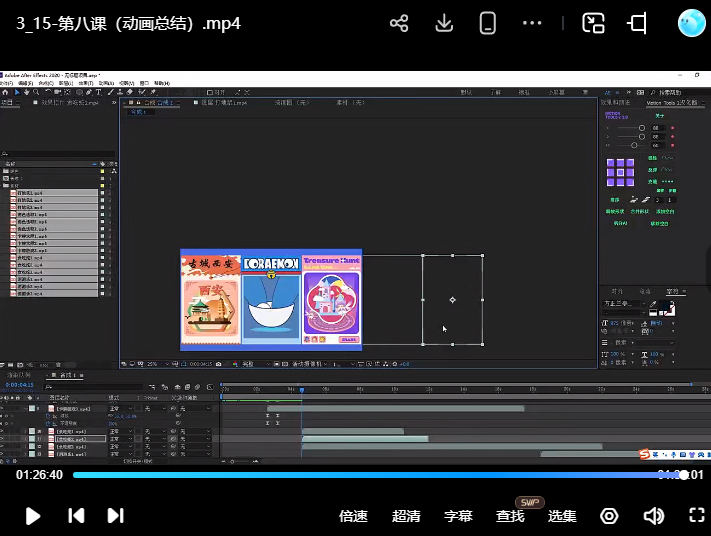Skip to the next video
Screen dimensions: 711x536
click(115, 516)
